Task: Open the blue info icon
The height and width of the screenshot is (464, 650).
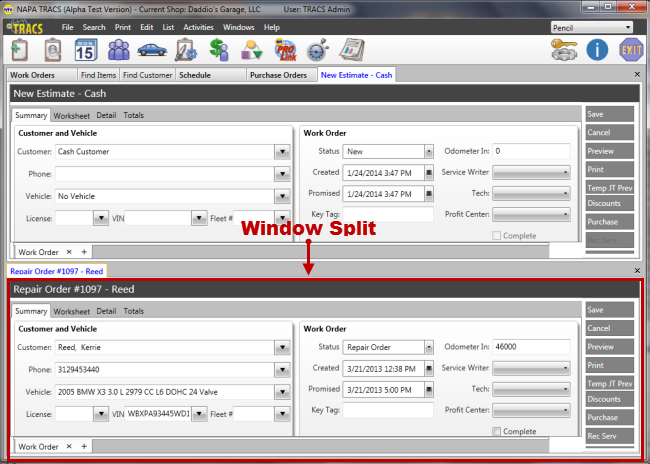Action: (x=597, y=50)
